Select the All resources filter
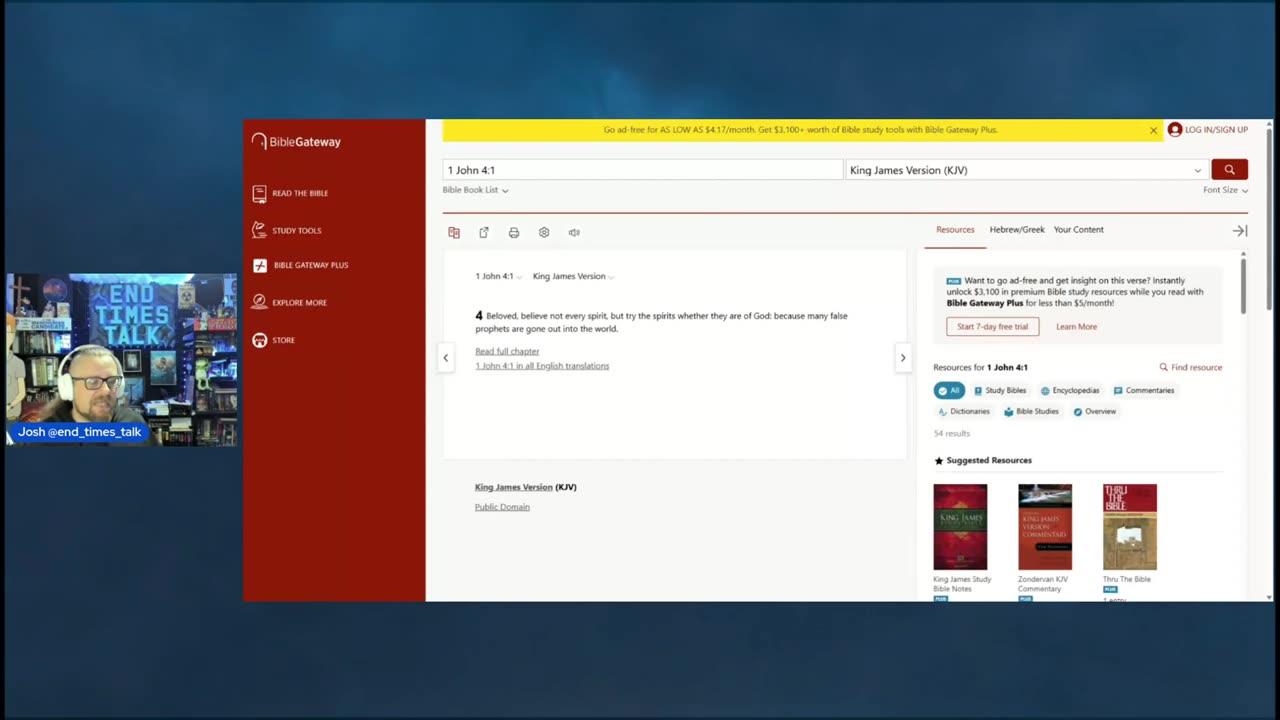Screen dimensions: 1280x720 tap(949, 391)
